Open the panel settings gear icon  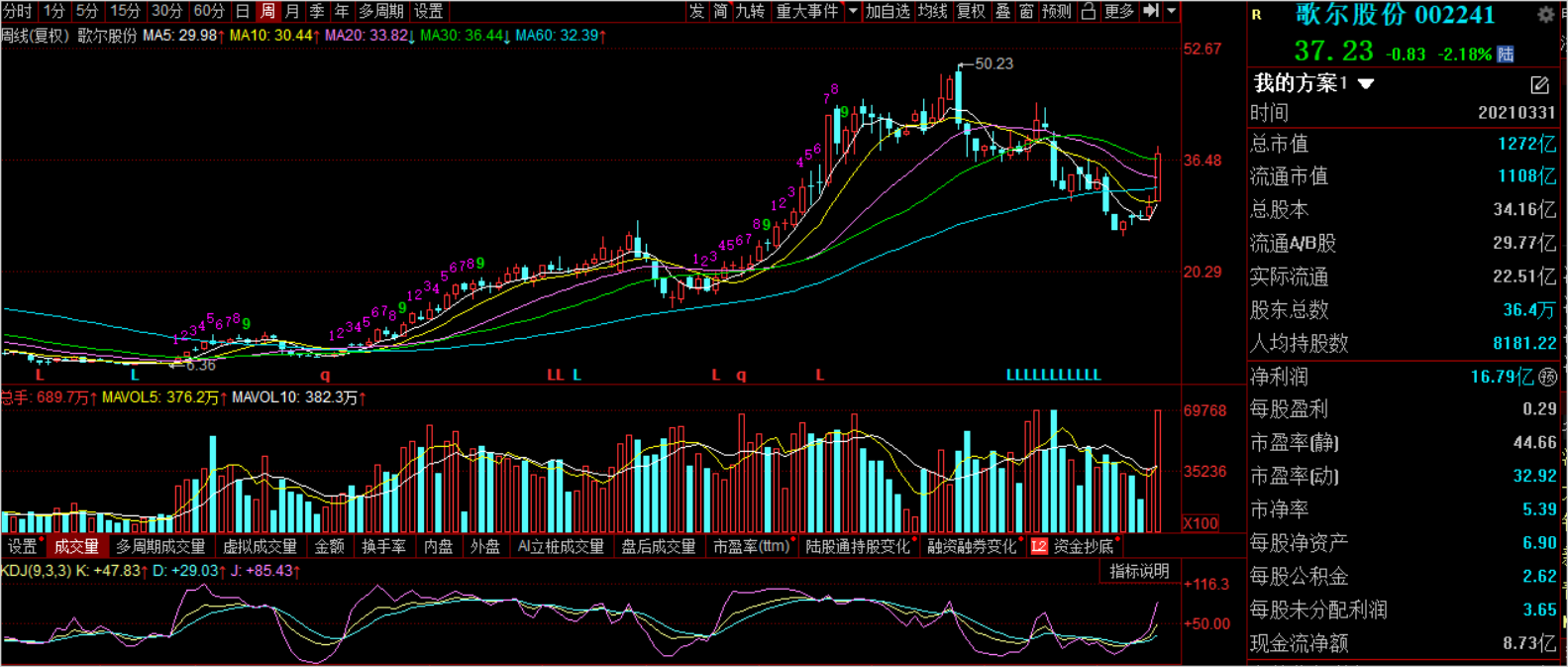tap(1545, 14)
